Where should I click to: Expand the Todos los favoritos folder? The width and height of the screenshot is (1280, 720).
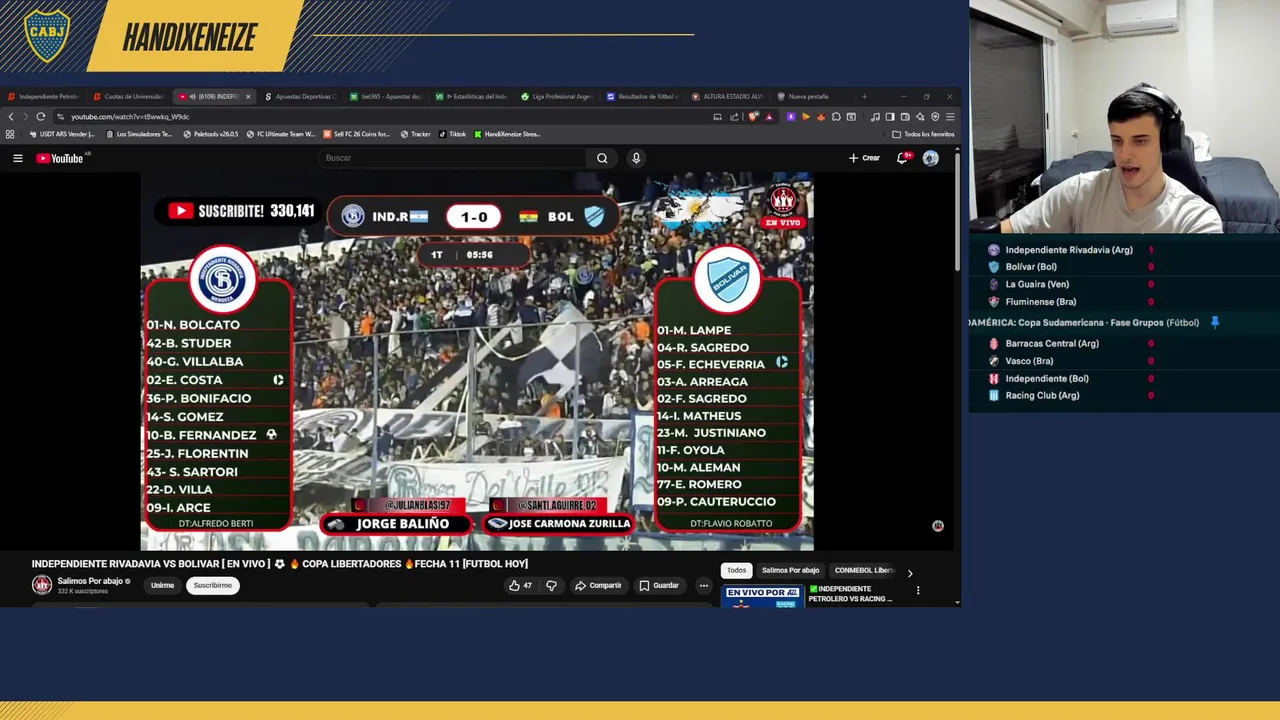click(x=923, y=134)
